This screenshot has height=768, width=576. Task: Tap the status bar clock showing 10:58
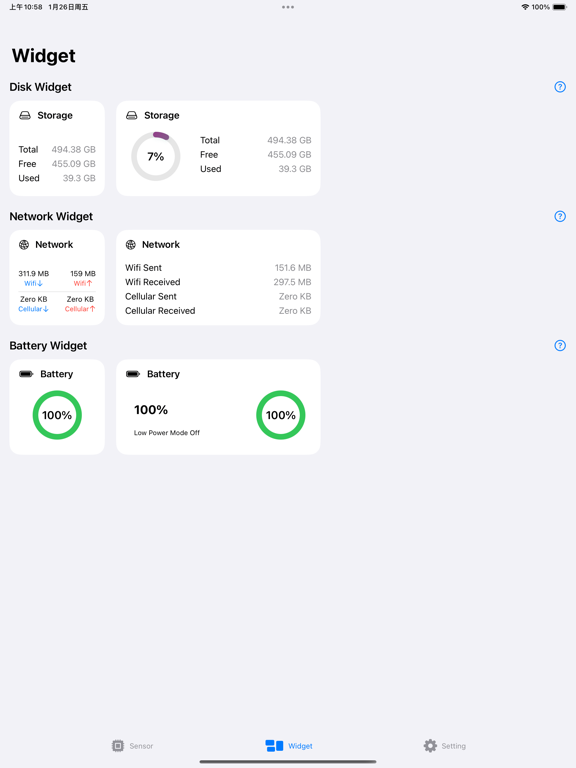point(25,7)
